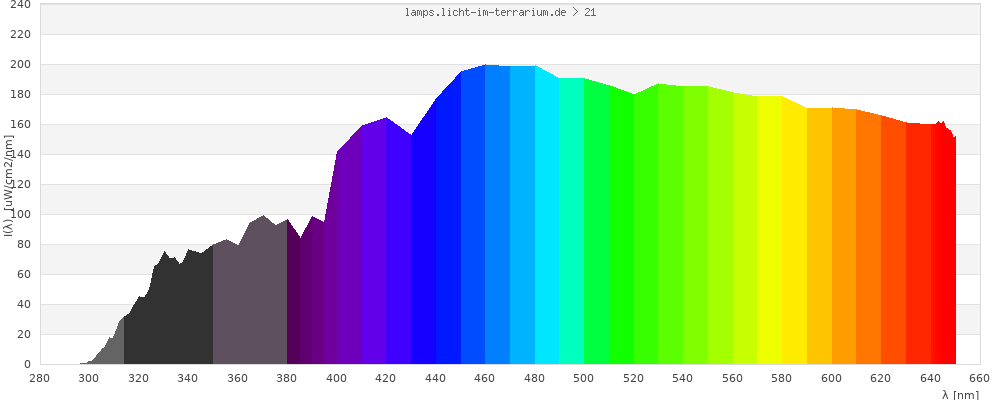
Task: Click the dark gray UV region near 335 nm
Action: coord(176,320)
